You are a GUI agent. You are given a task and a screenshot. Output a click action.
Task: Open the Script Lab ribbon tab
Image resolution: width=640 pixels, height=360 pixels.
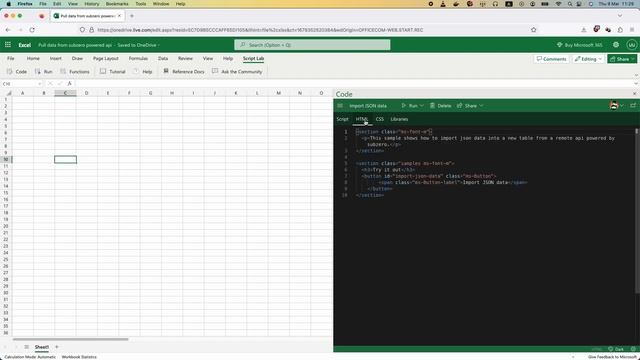(253, 58)
